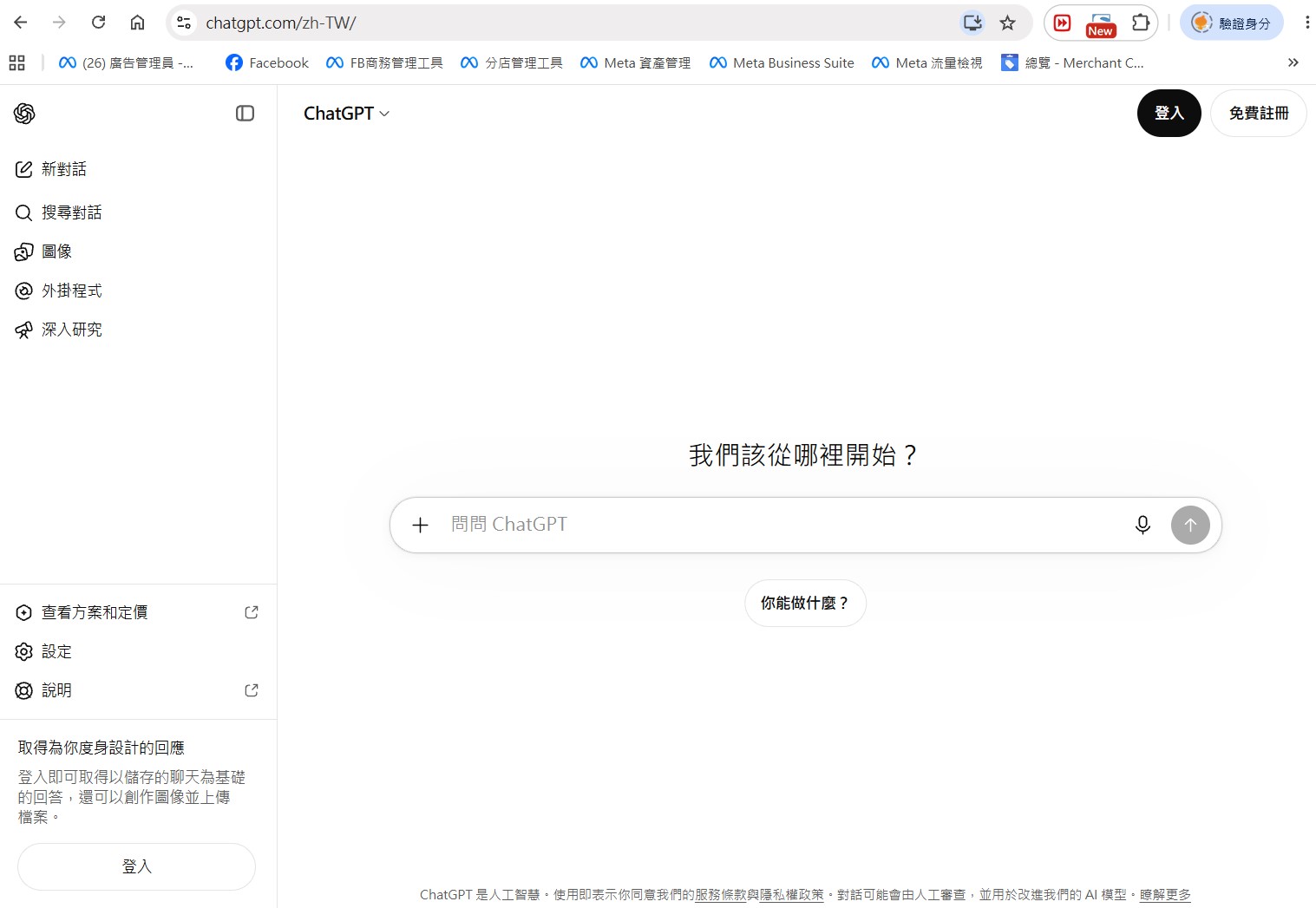This screenshot has height=908, width=1316.
Task: Open the Facebook bookmark
Action: click(x=267, y=62)
